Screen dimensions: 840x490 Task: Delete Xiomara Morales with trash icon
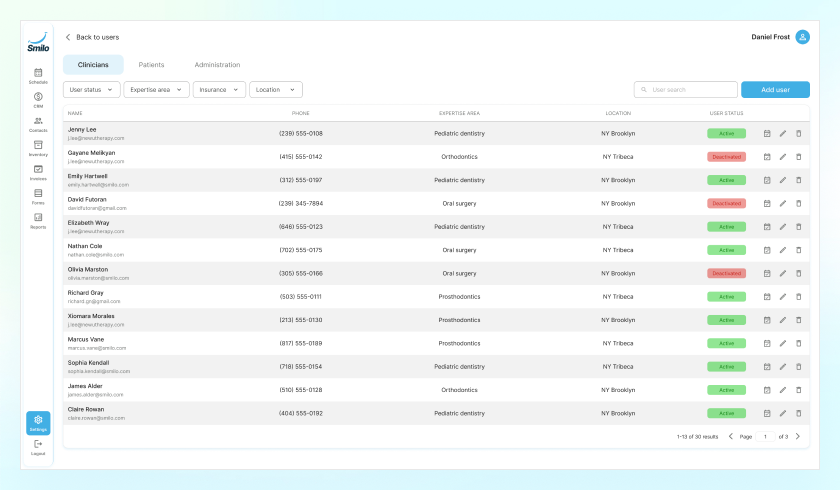point(798,320)
